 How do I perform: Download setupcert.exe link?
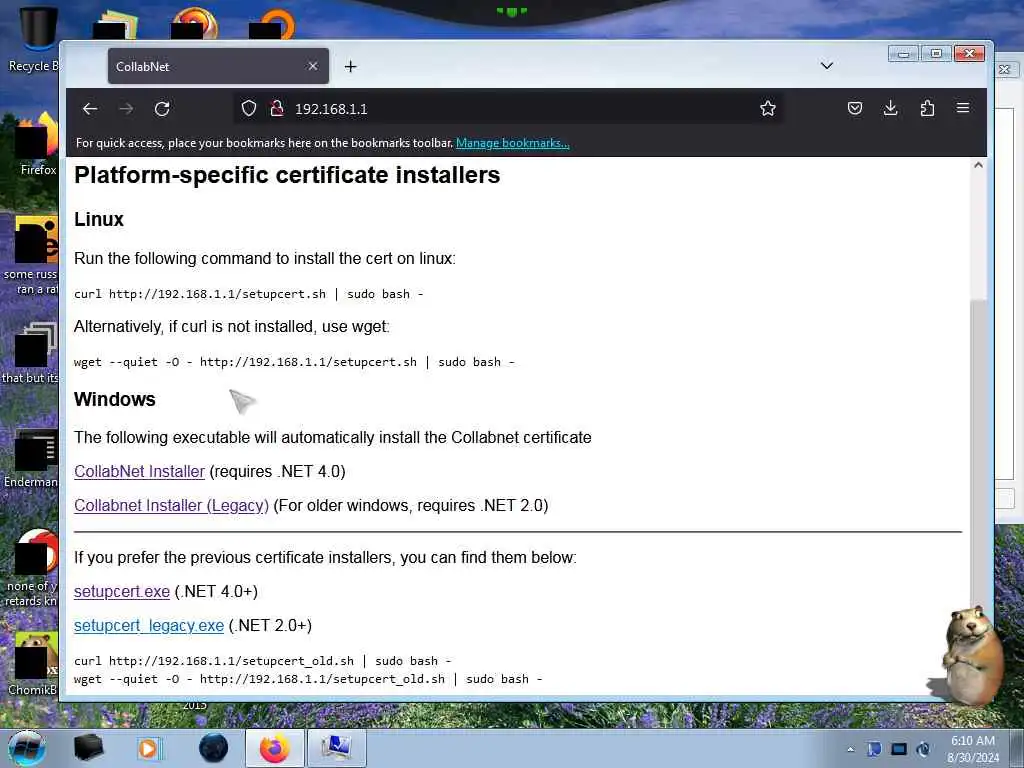pyautogui.click(x=121, y=592)
